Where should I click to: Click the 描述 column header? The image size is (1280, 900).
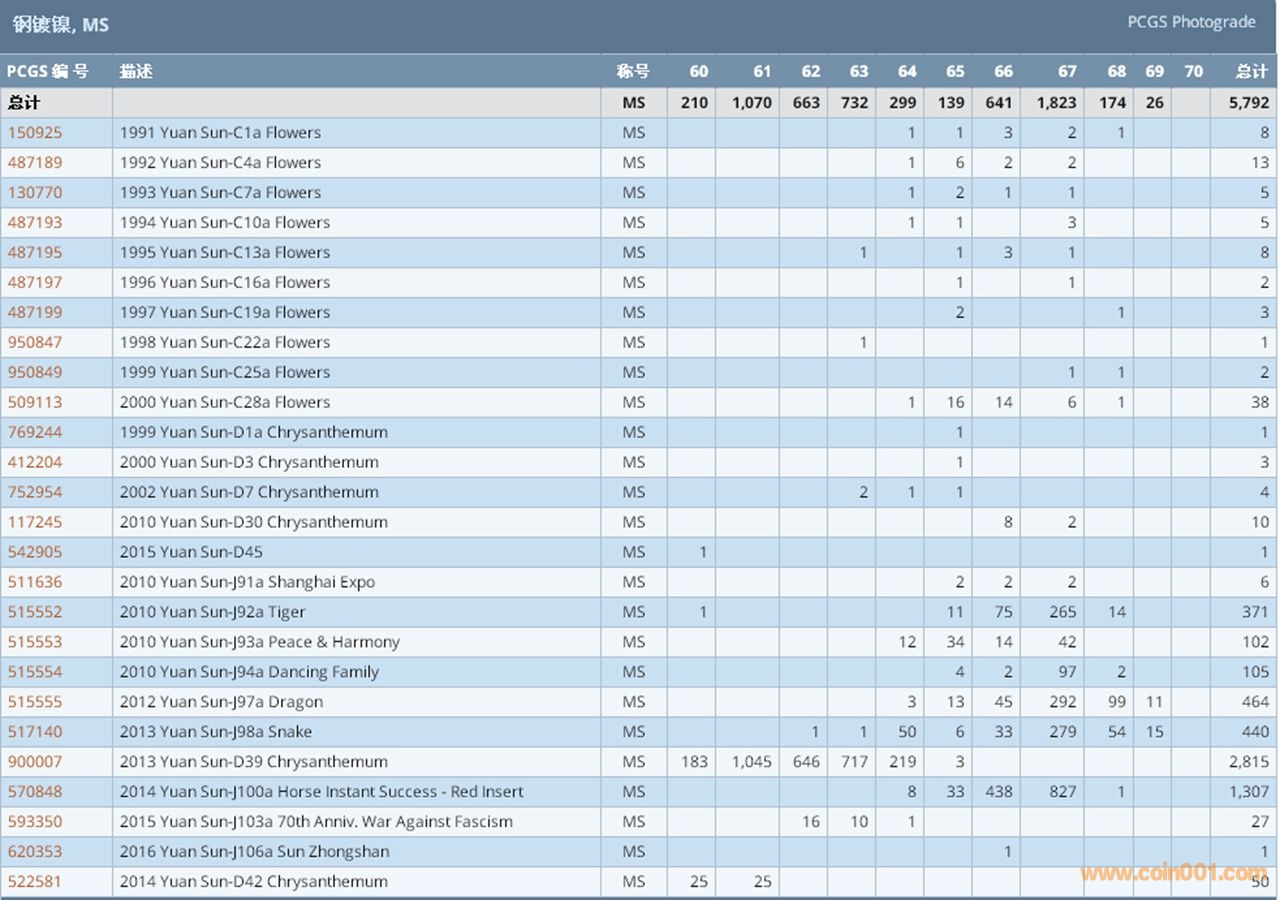click(x=136, y=71)
